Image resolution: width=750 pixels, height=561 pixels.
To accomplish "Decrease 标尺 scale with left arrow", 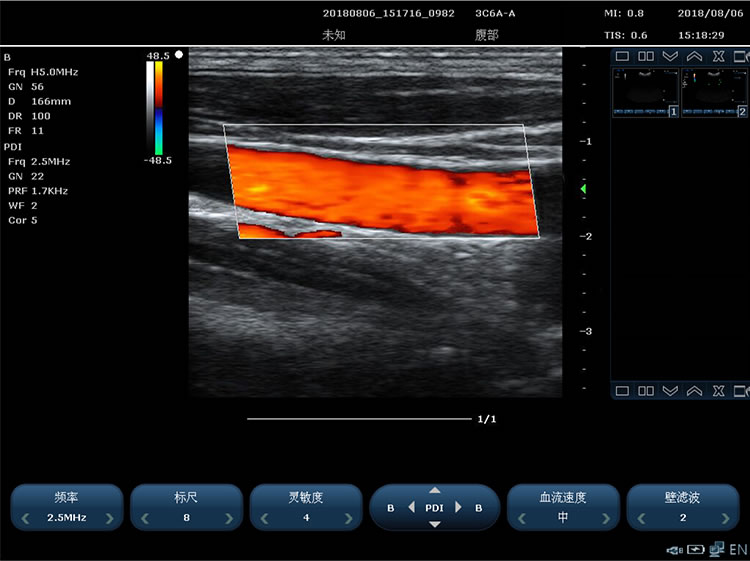I will [x=145, y=518].
